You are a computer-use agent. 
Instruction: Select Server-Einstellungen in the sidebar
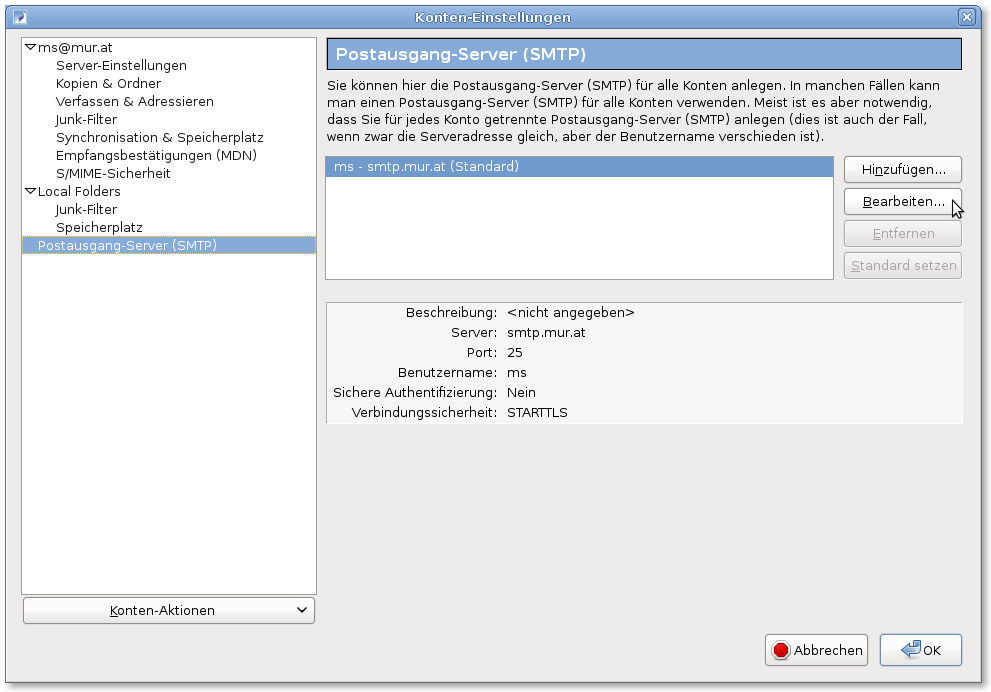(x=121, y=66)
